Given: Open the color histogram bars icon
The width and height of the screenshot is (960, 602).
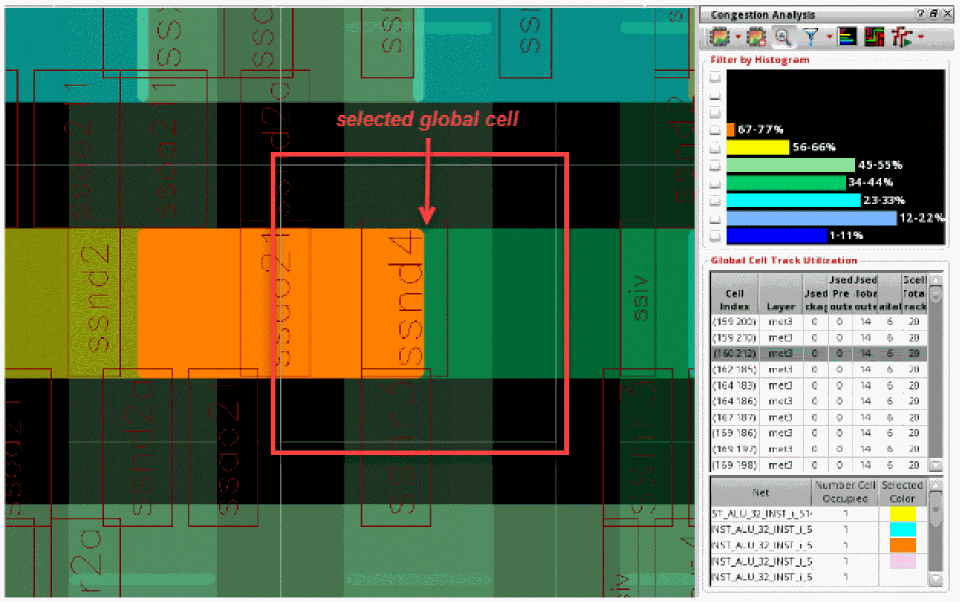Looking at the screenshot, I should [x=846, y=38].
